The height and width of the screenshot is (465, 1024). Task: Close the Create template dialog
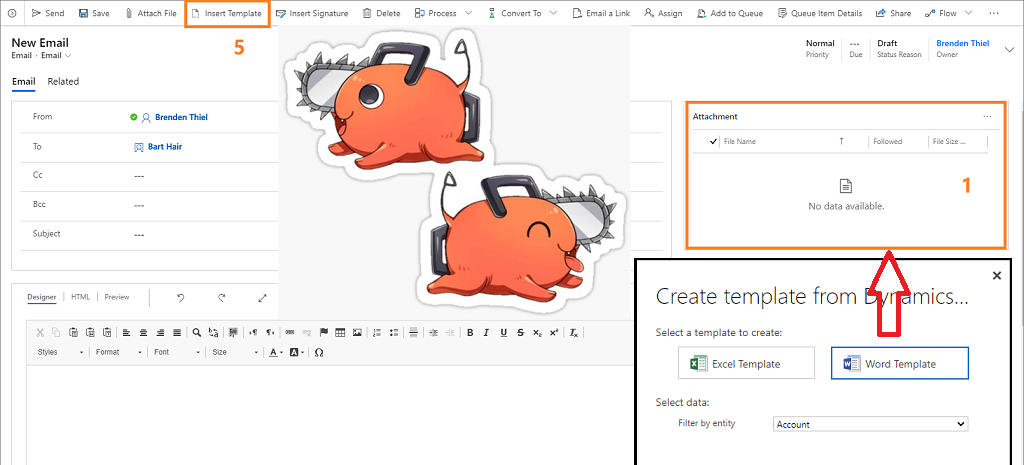click(x=997, y=276)
